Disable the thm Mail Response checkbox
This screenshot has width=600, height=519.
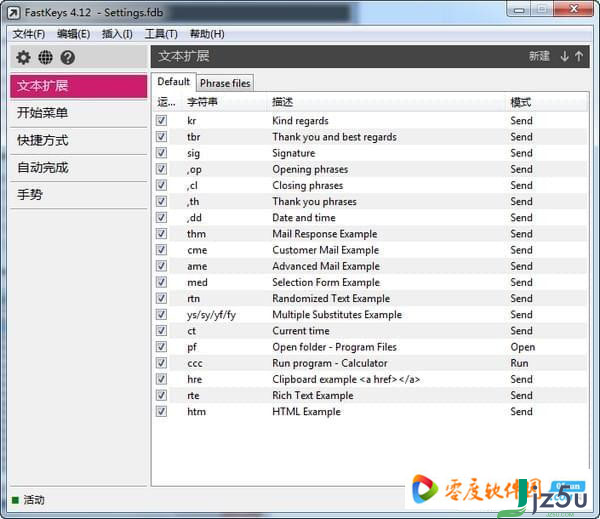click(x=161, y=234)
